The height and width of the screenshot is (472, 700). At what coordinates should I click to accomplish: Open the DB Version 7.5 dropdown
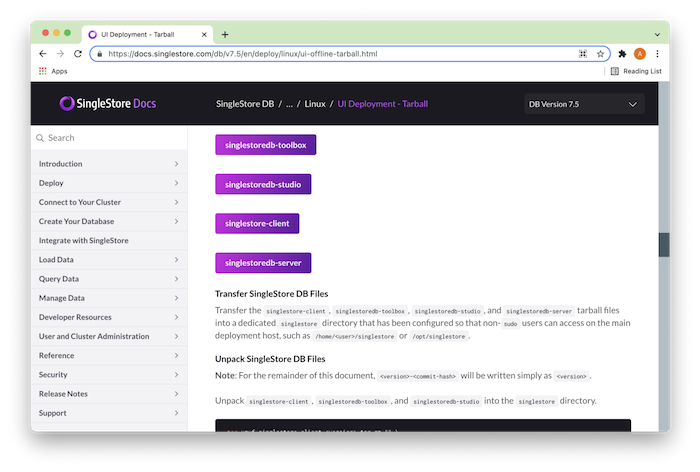click(x=584, y=104)
